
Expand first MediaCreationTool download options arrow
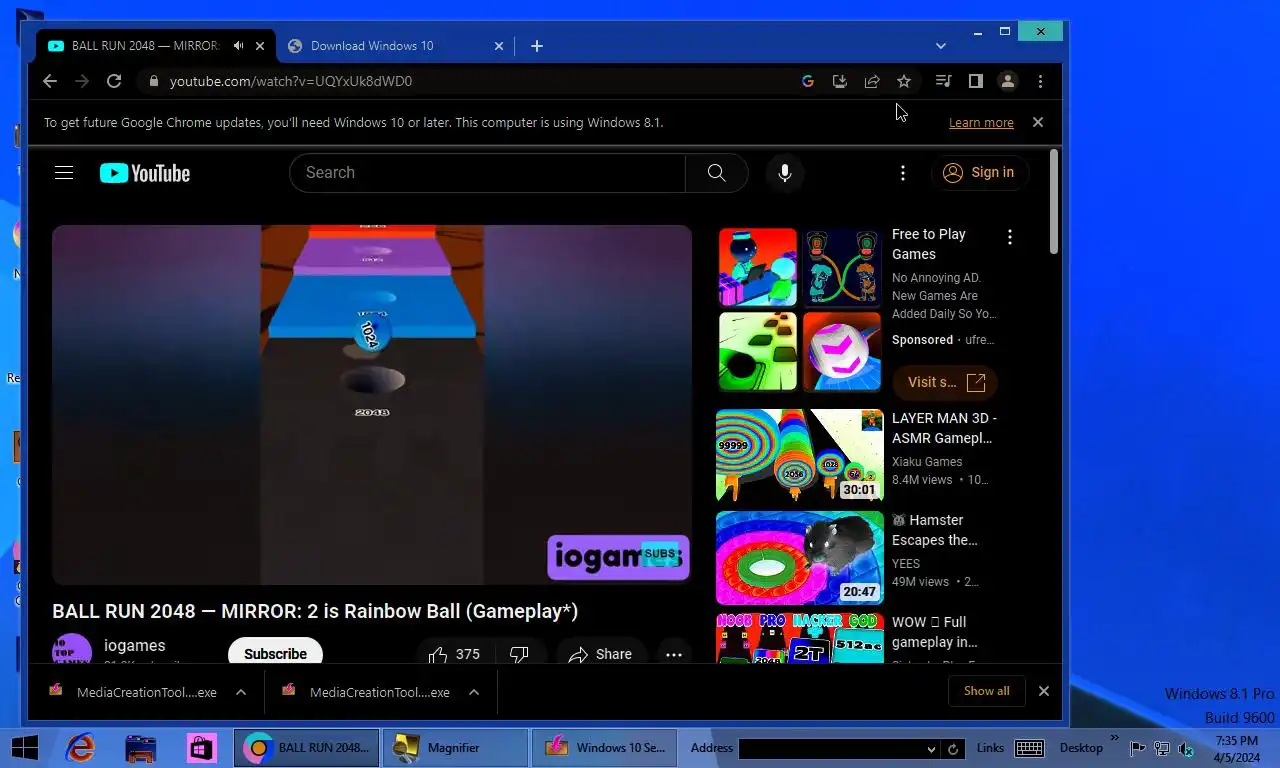241,692
